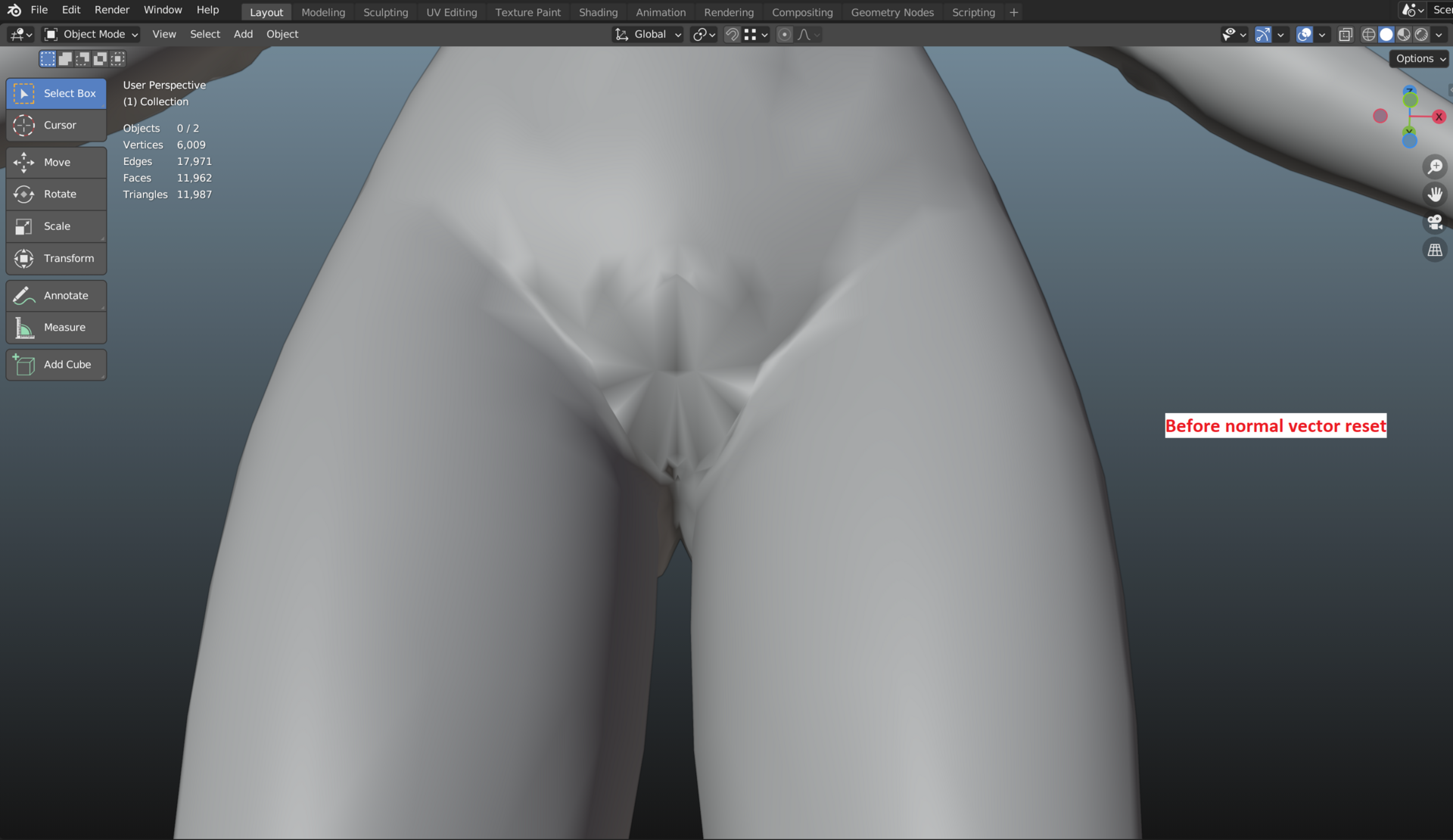
Task: Switch to material preview shading
Action: click(x=1404, y=35)
